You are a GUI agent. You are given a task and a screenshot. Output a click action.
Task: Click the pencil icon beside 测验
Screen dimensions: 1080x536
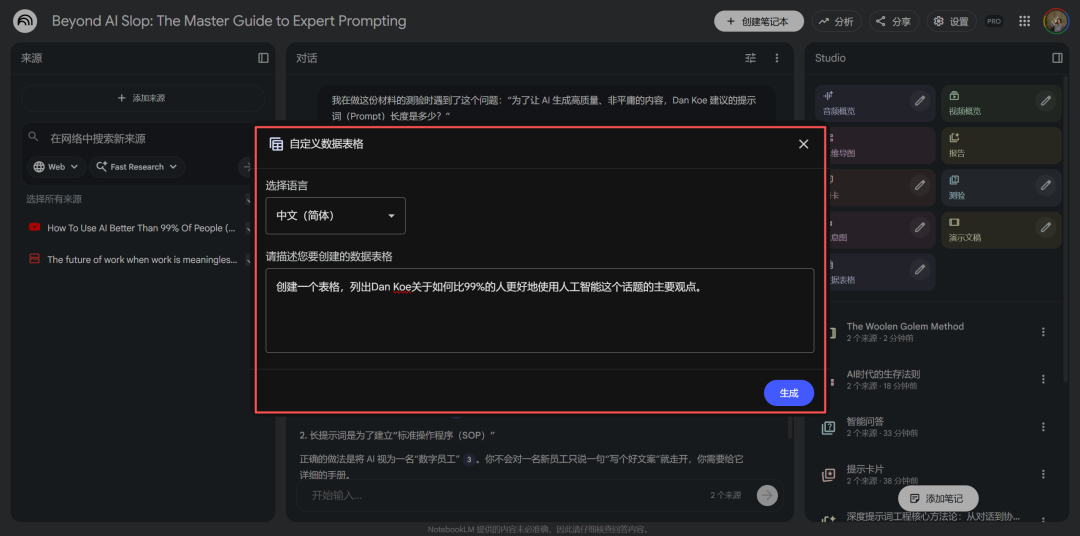click(x=1046, y=185)
